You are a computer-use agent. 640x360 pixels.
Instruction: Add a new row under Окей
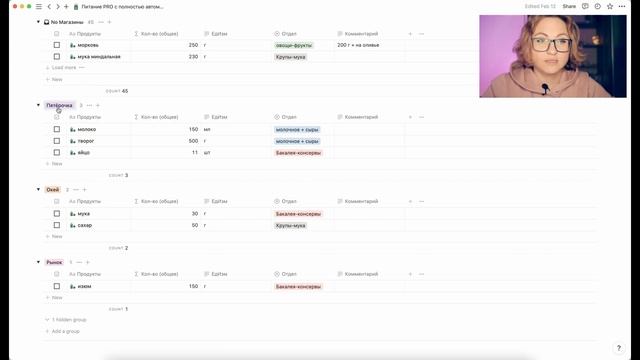pyautogui.click(x=54, y=236)
